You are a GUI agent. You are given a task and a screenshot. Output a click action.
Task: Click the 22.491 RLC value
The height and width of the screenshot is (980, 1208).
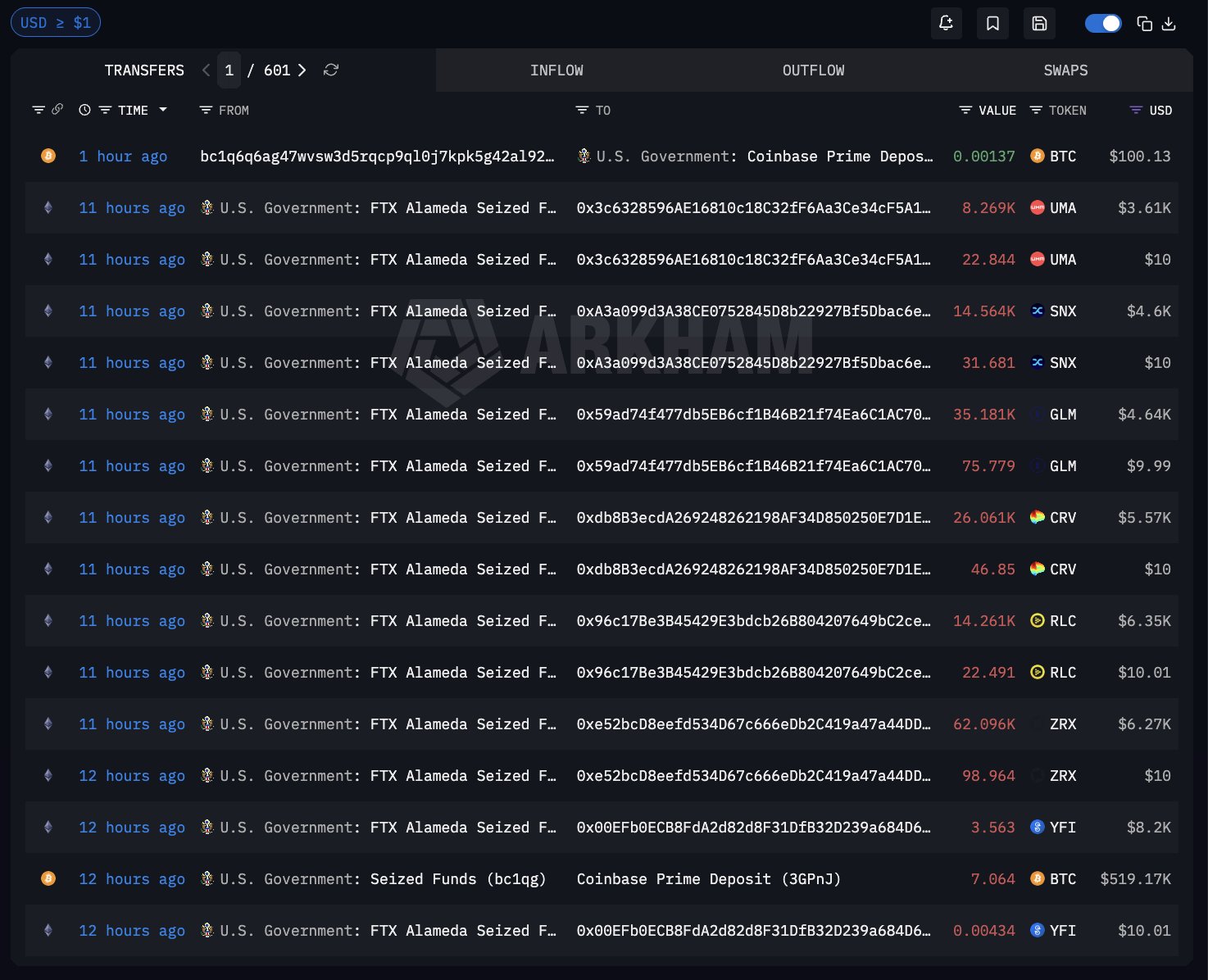click(x=988, y=673)
